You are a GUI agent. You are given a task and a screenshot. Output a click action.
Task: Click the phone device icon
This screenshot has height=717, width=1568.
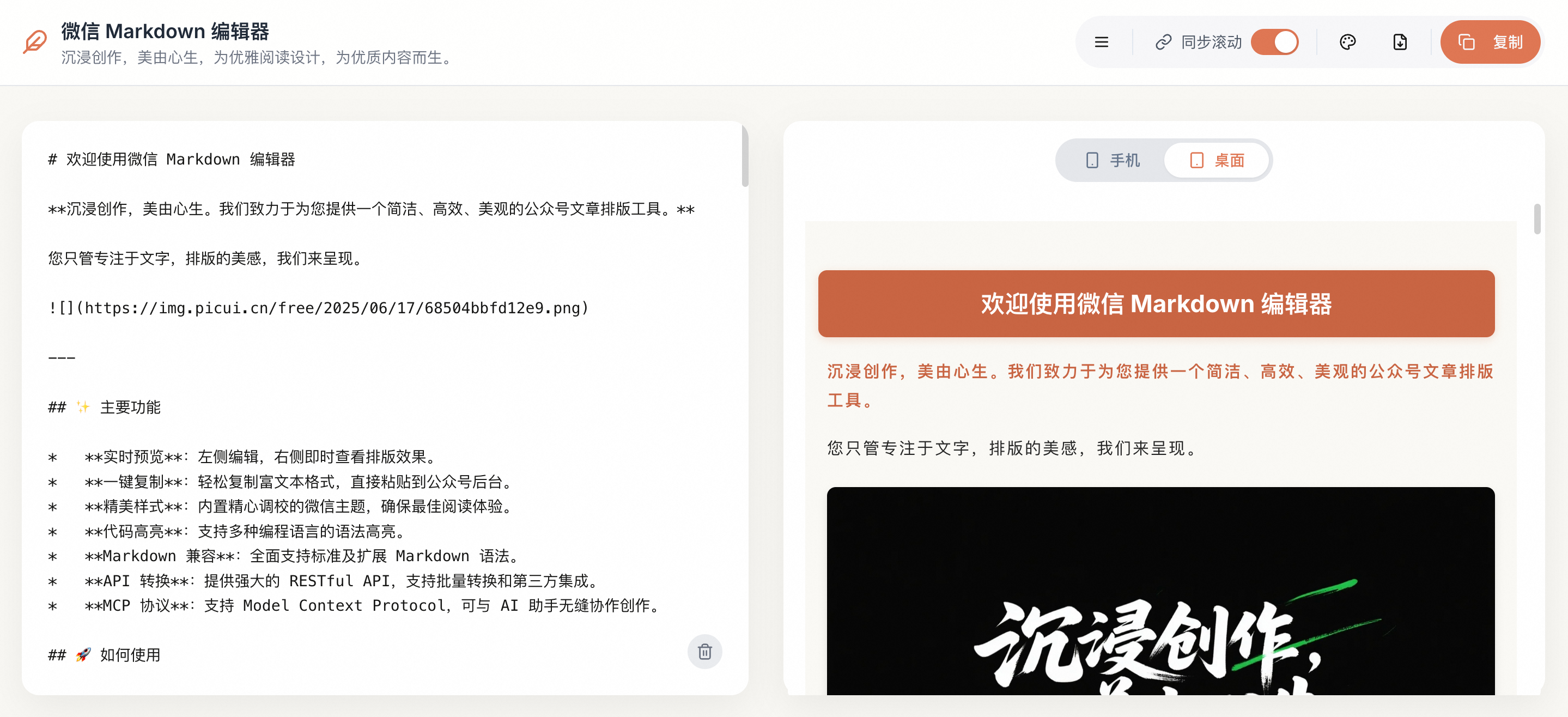click(x=1092, y=160)
